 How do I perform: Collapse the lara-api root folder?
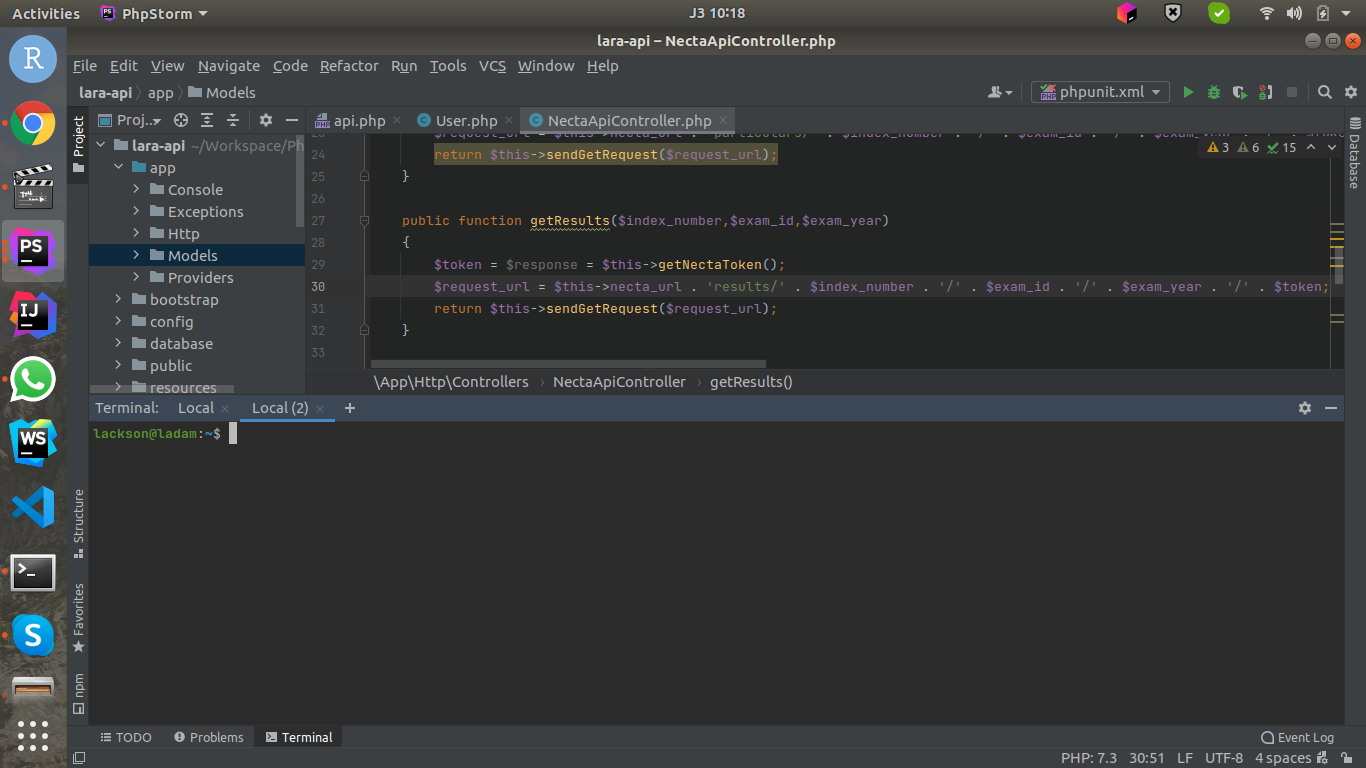point(100,145)
